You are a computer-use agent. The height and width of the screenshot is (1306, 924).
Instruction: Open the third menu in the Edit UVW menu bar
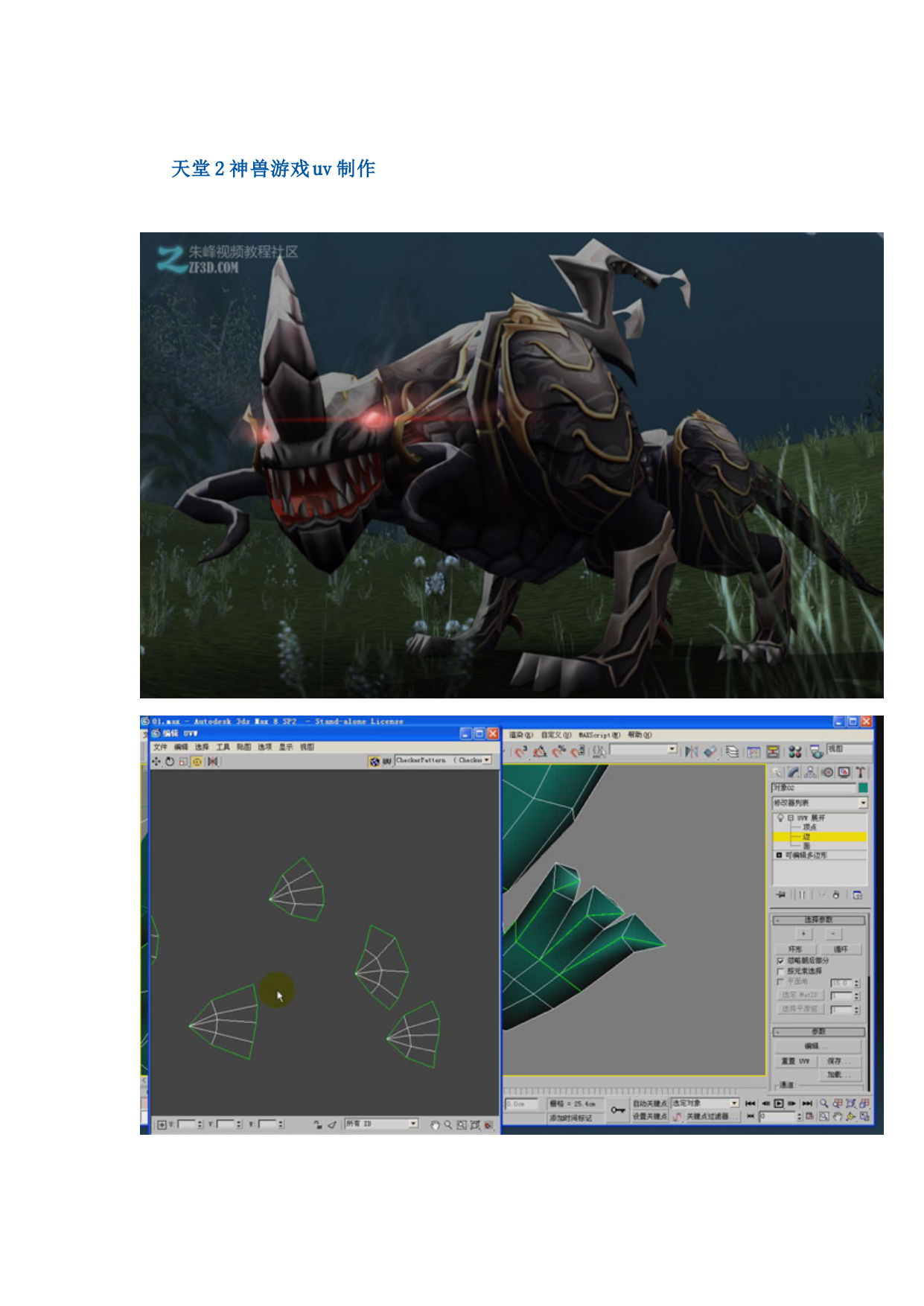[202, 747]
